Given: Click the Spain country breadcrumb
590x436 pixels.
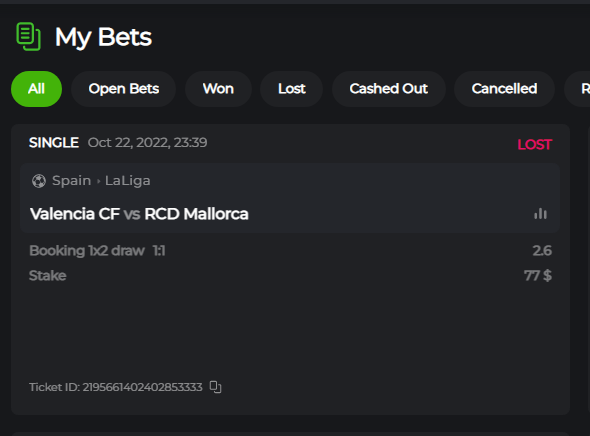Looking at the screenshot, I should (x=71, y=181).
